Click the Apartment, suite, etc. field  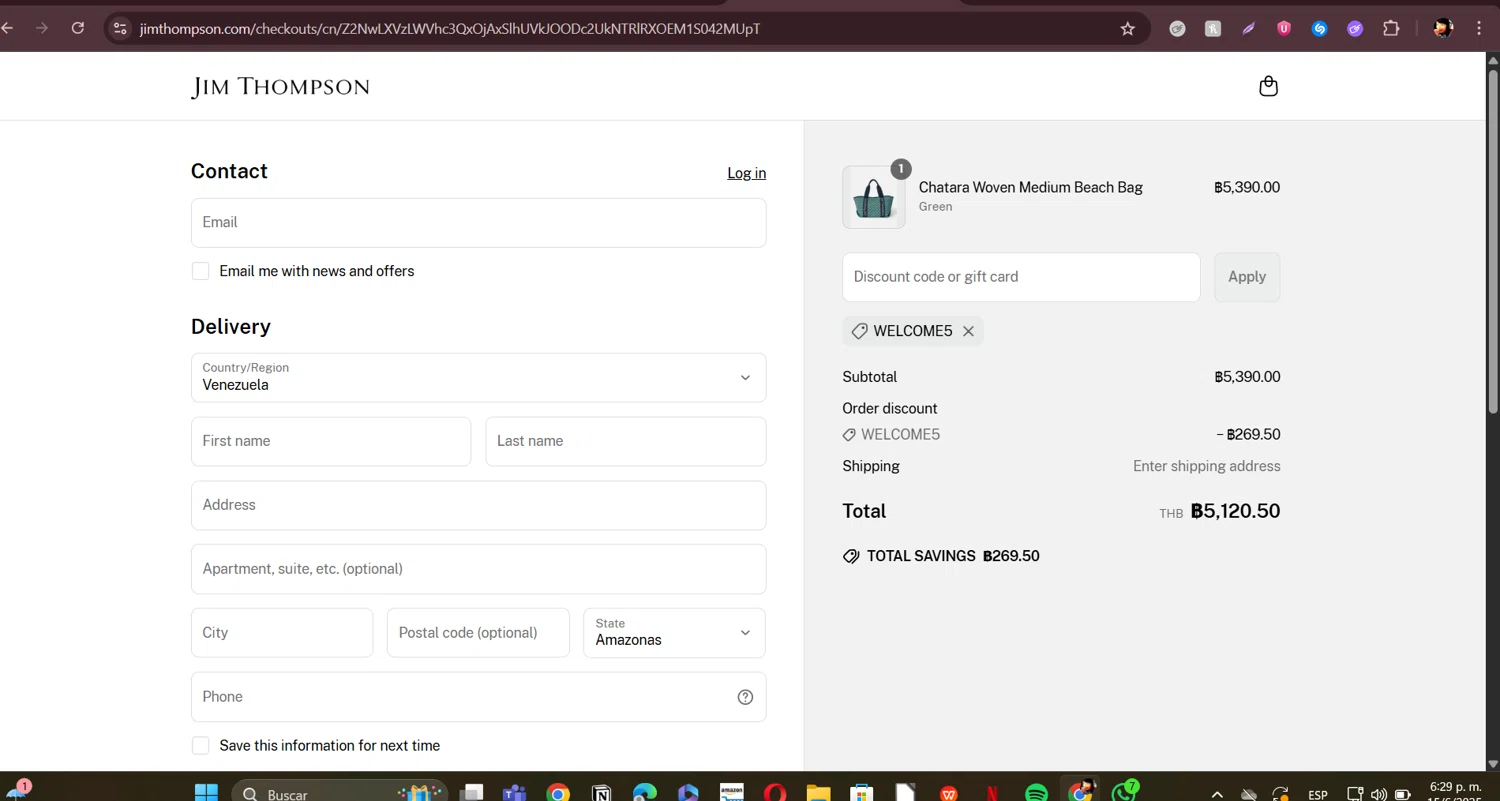pos(478,569)
